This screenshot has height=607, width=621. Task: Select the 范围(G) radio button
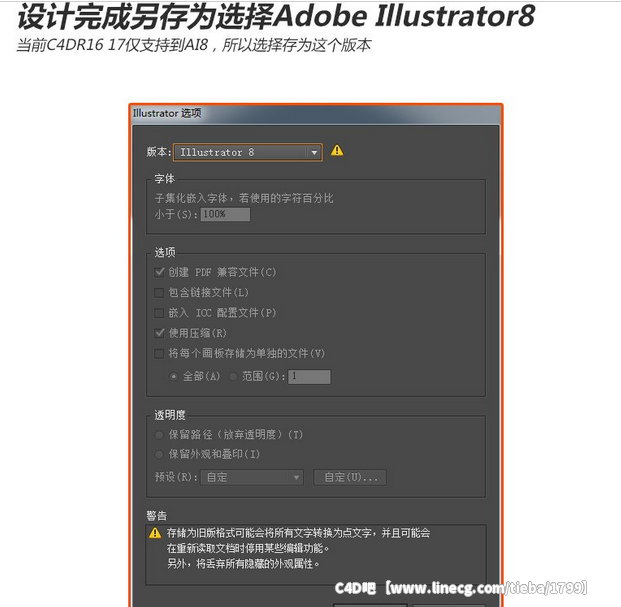tap(234, 376)
